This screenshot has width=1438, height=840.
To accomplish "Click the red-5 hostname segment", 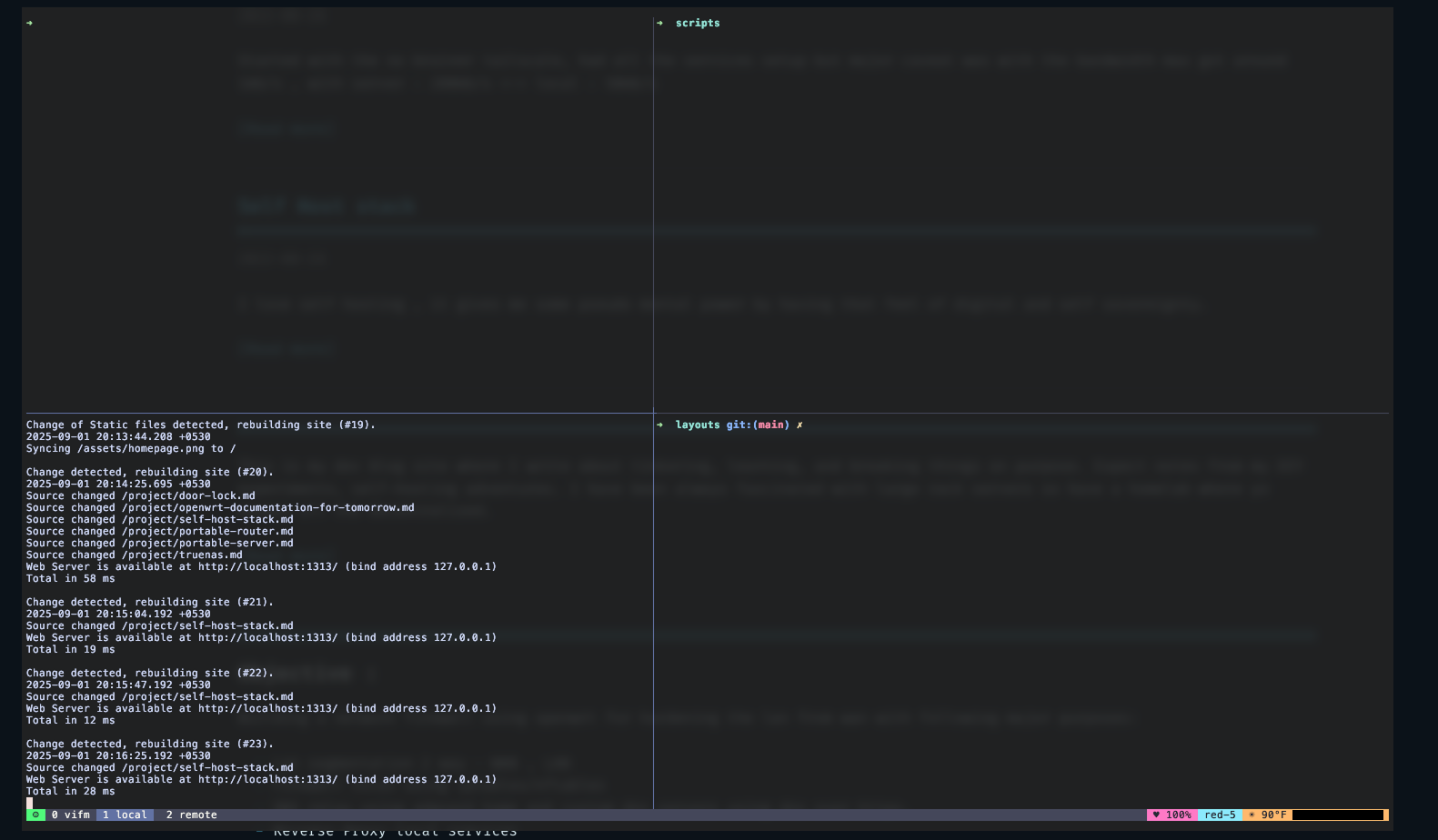I will (x=1220, y=815).
